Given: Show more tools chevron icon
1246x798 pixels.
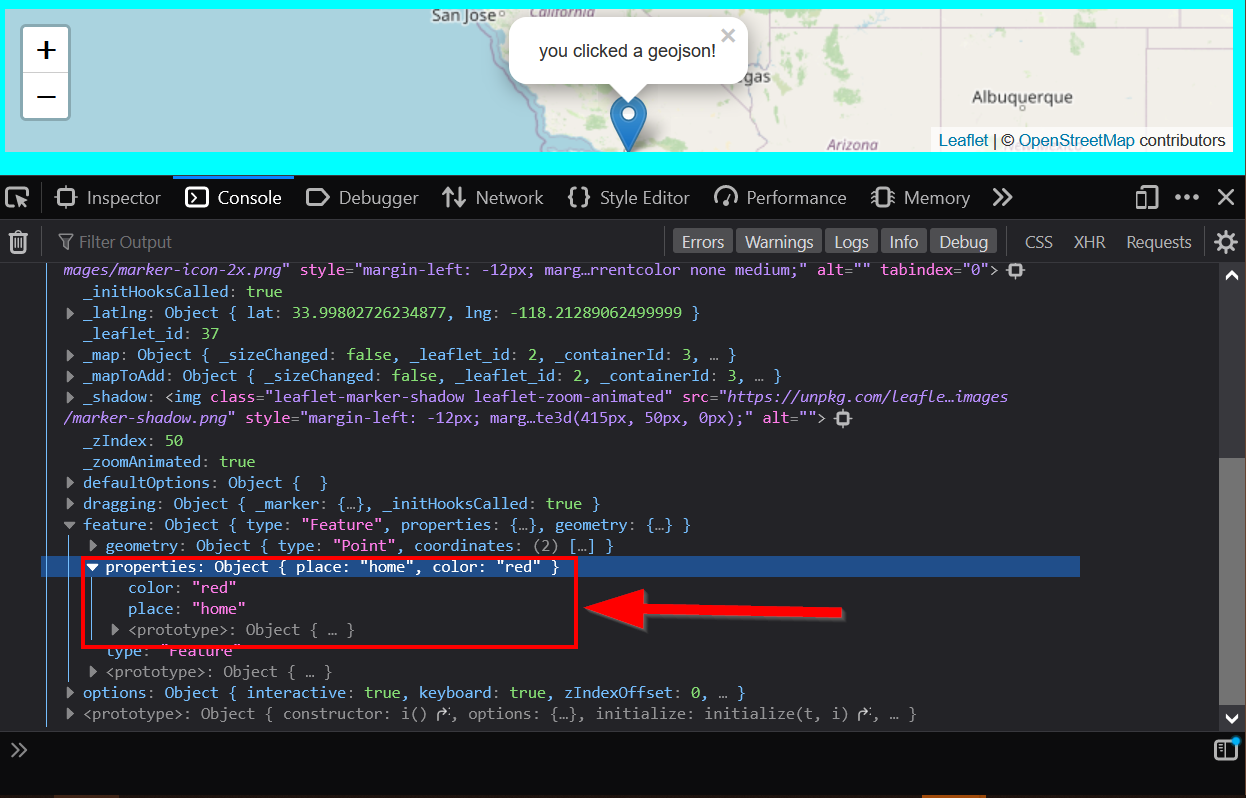Looking at the screenshot, I should [x=1002, y=198].
